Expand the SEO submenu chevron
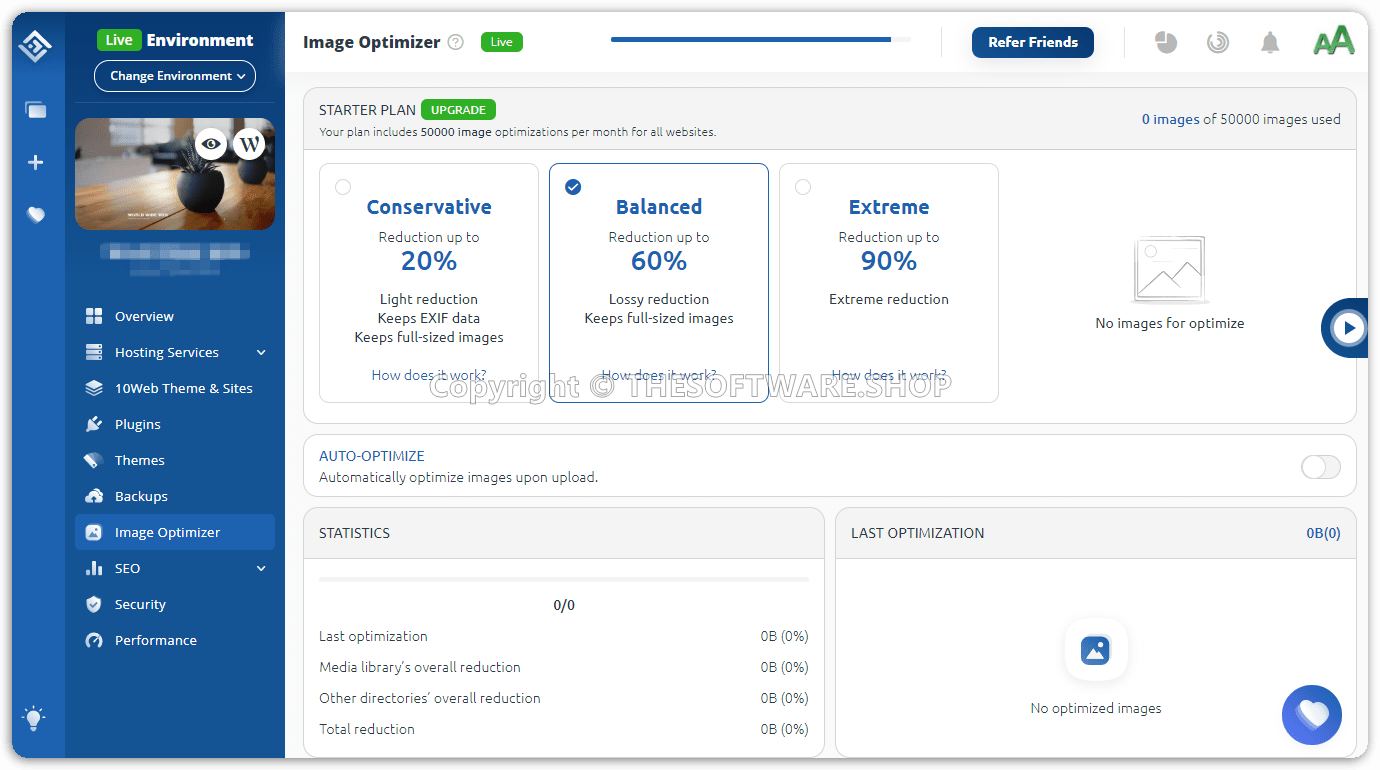1380x770 pixels. (x=261, y=568)
